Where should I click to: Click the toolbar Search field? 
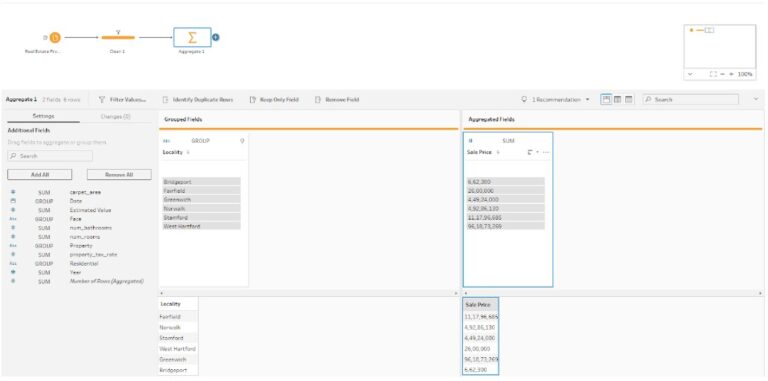click(691, 99)
